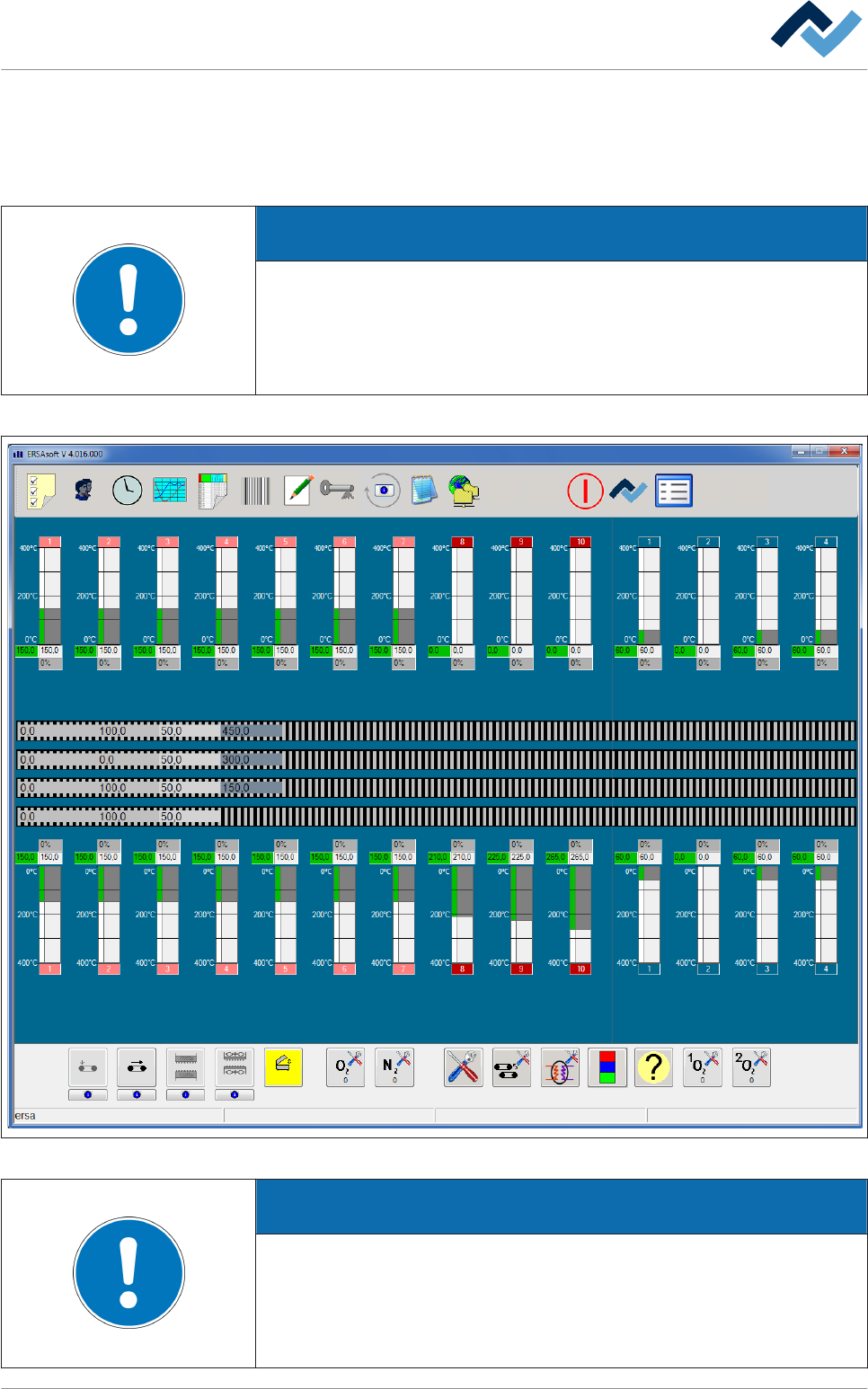
Task: Click the 300,0 conveyor value field
Action: tap(252, 760)
